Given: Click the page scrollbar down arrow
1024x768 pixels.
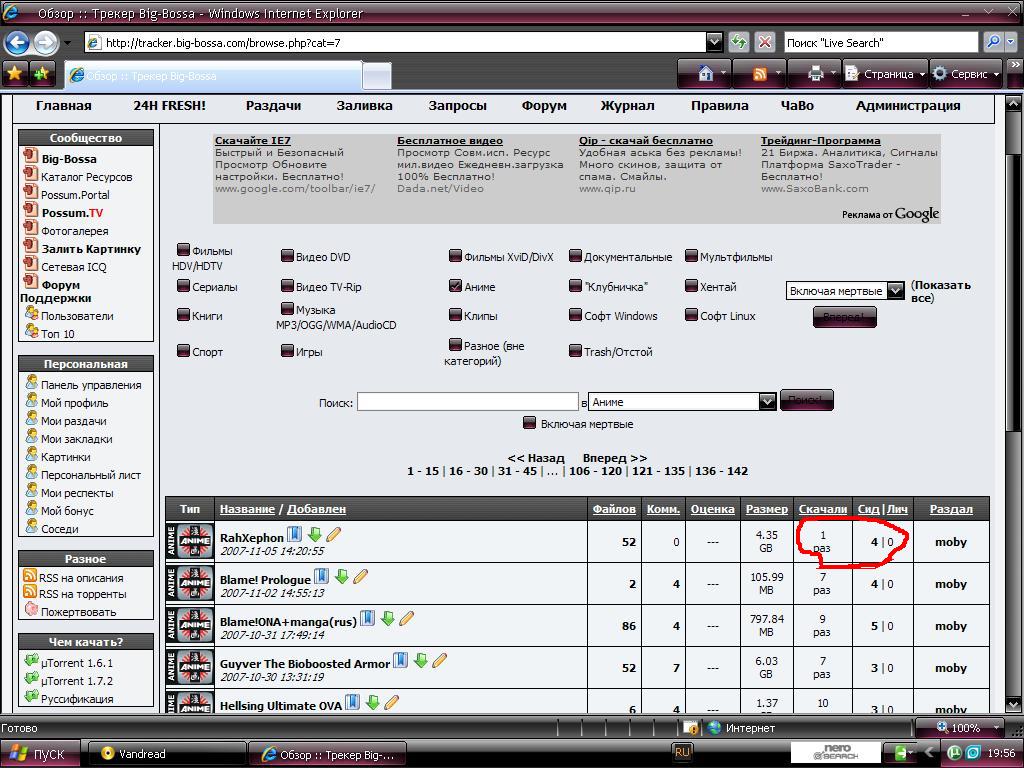Looking at the screenshot, I should pos(1013,704).
